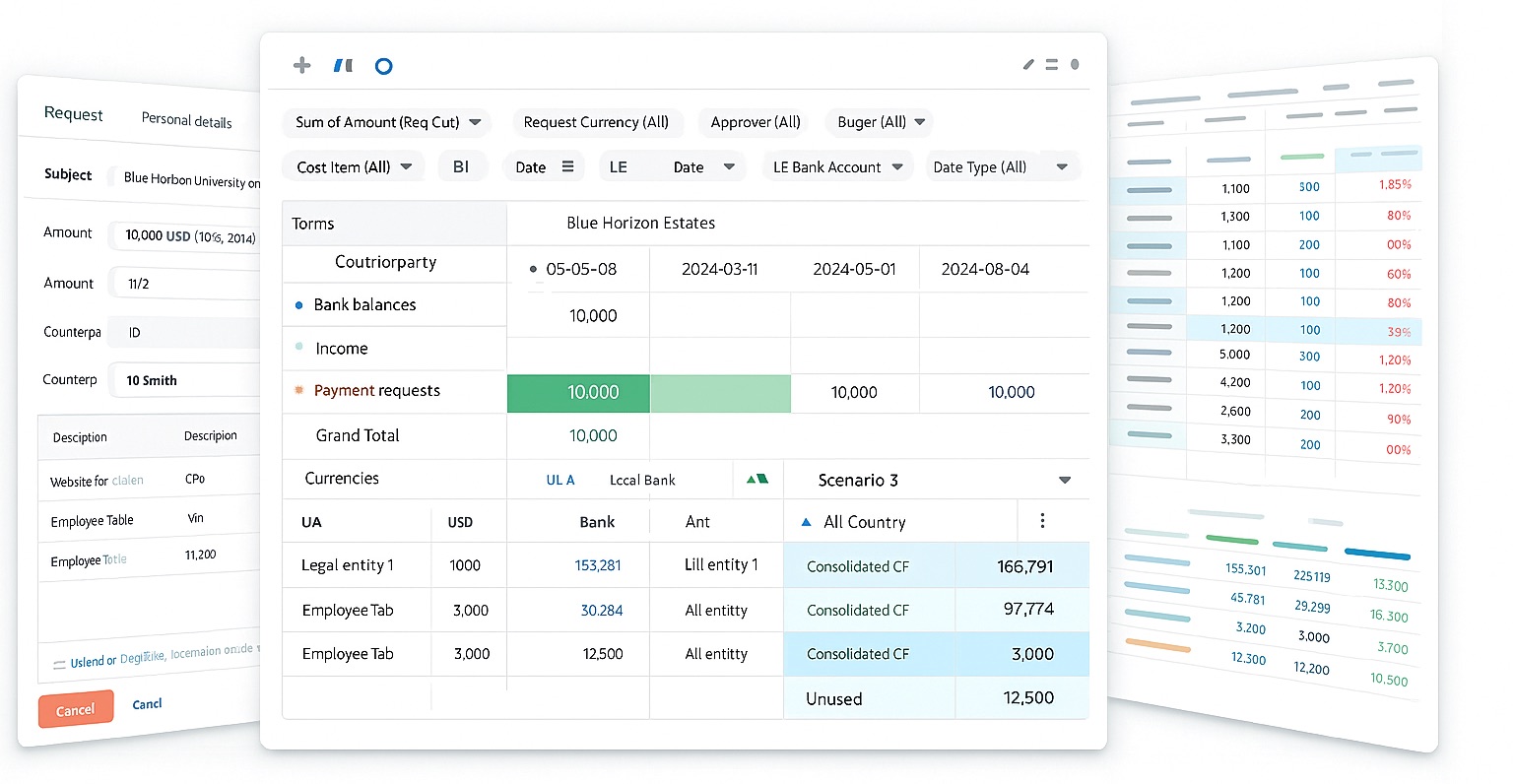
Task: Toggle the Payment requests row marker
Action: click(299, 391)
